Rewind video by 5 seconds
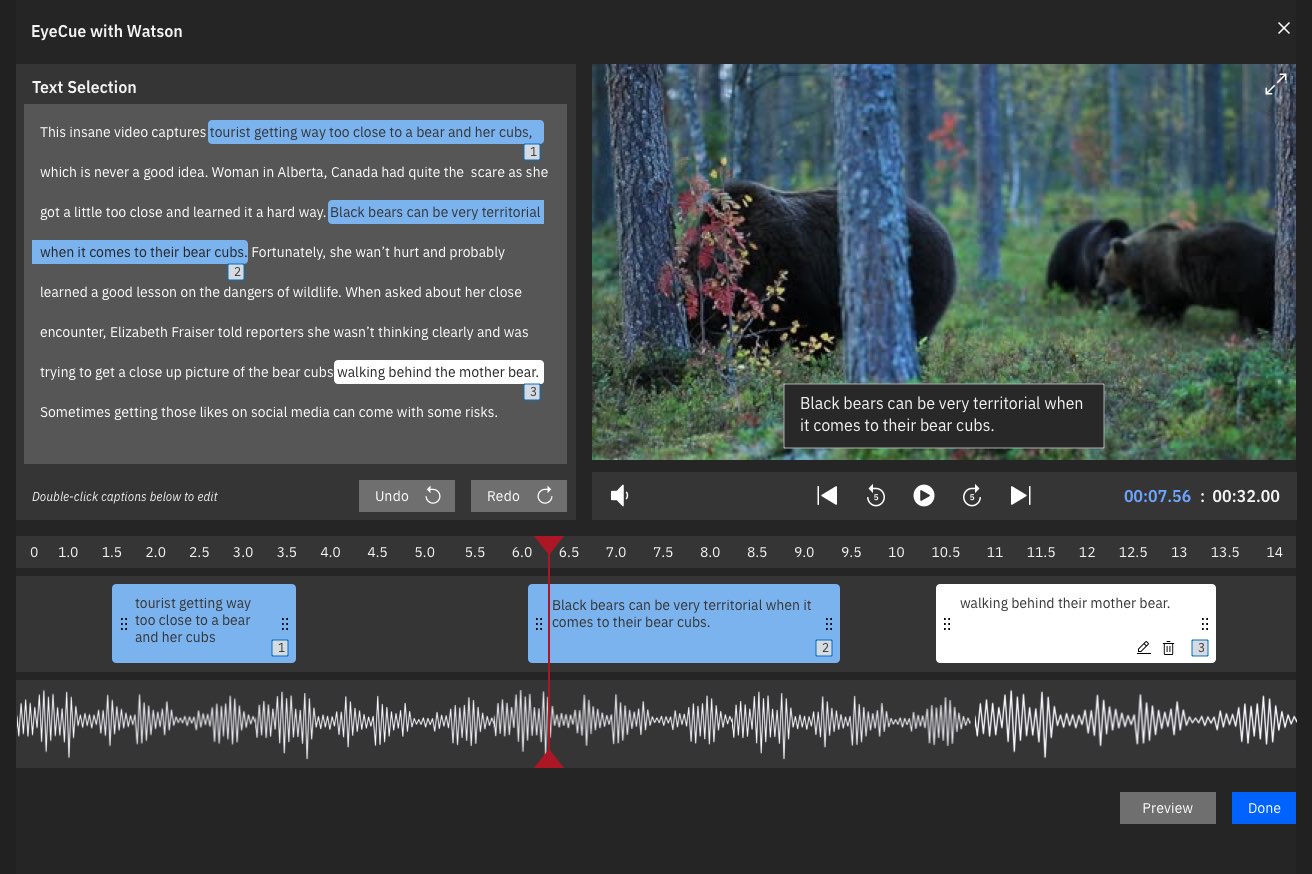This screenshot has width=1312, height=874. click(875, 496)
